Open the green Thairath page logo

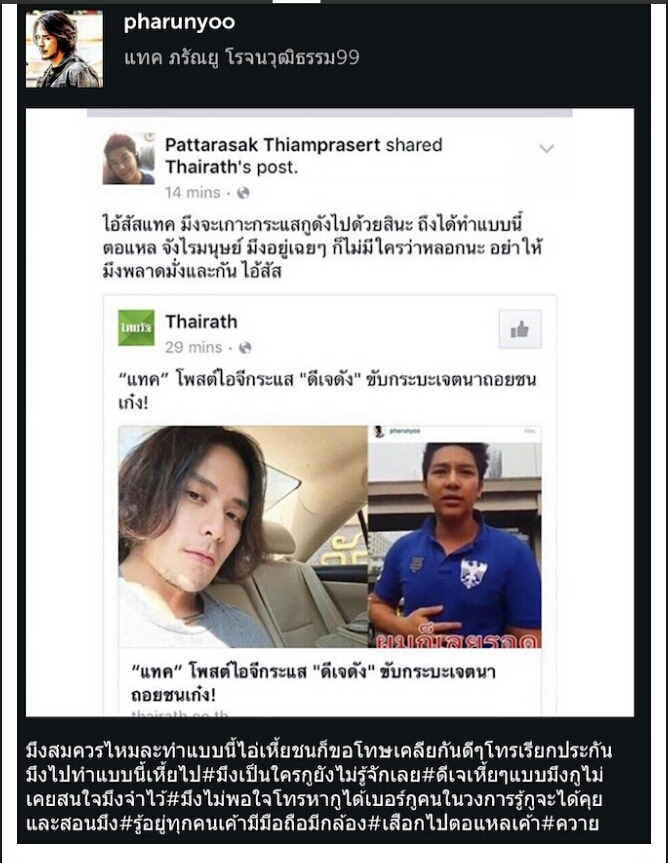tap(136, 327)
